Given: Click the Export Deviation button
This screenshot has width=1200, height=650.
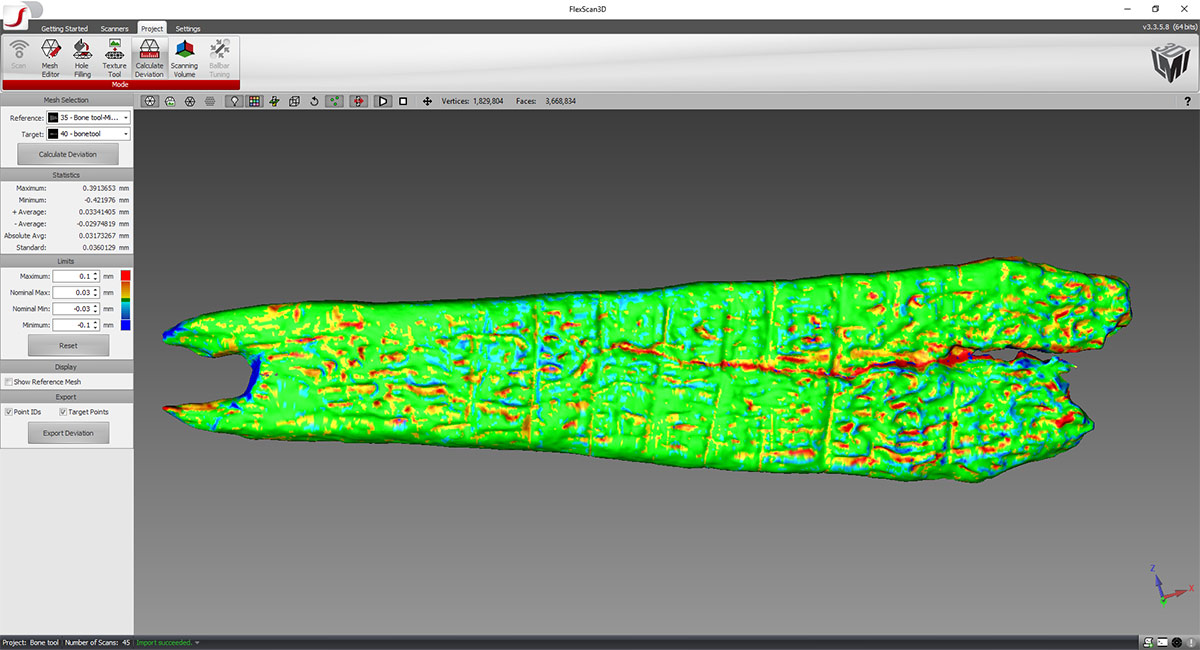Looking at the screenshot, I should 67,432.
